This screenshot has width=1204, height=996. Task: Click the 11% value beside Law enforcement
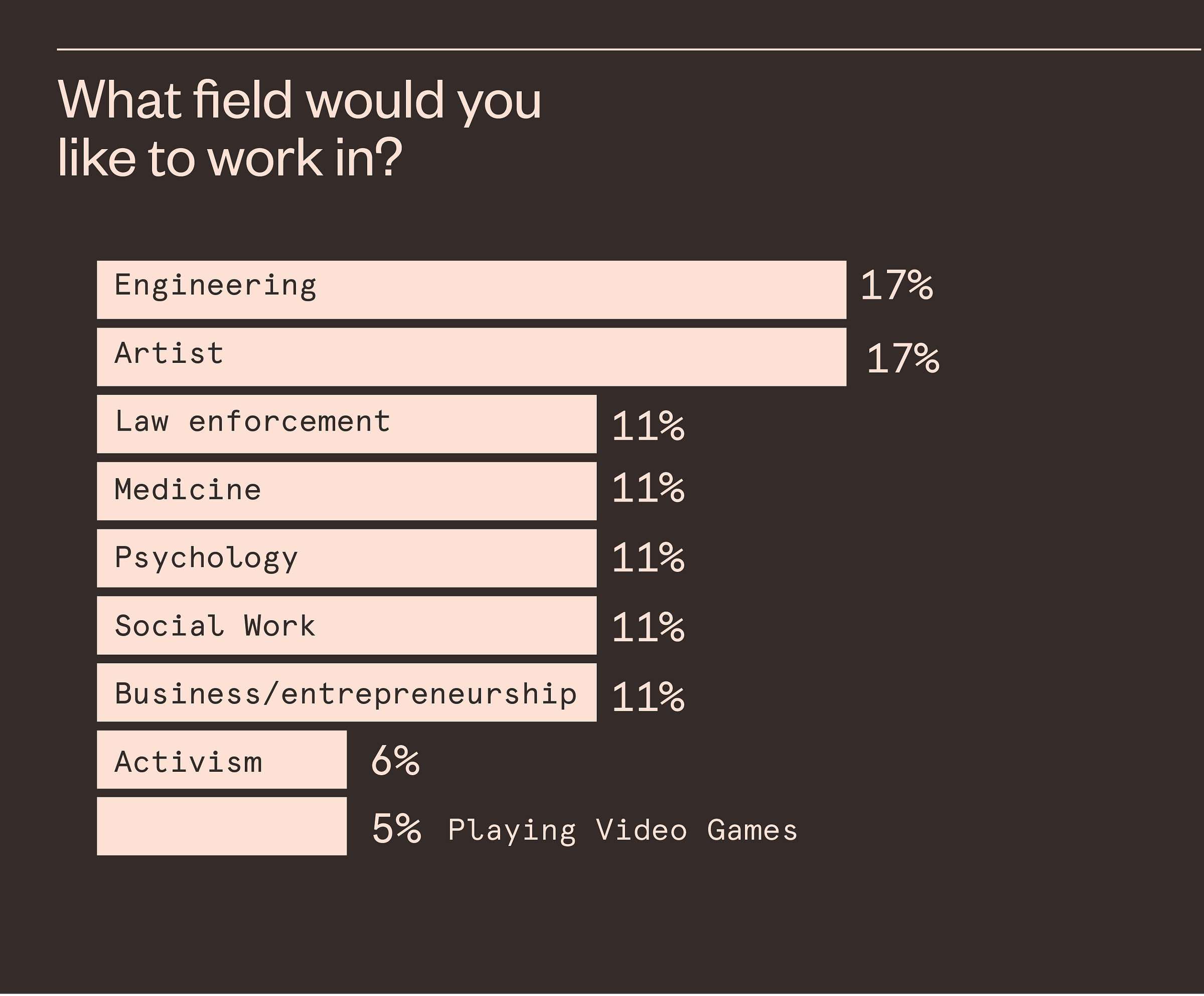649,426
